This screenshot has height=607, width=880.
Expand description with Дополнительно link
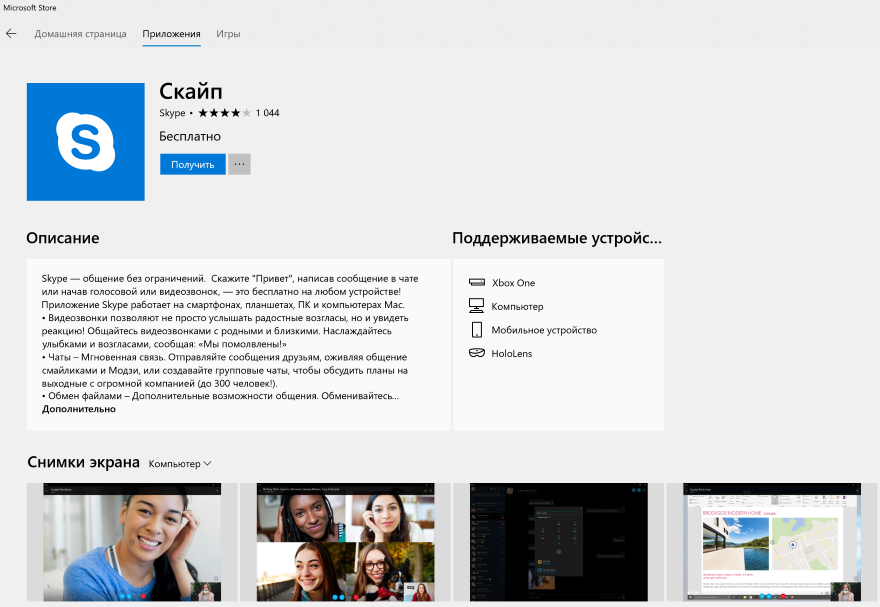(x=79, y=409)
